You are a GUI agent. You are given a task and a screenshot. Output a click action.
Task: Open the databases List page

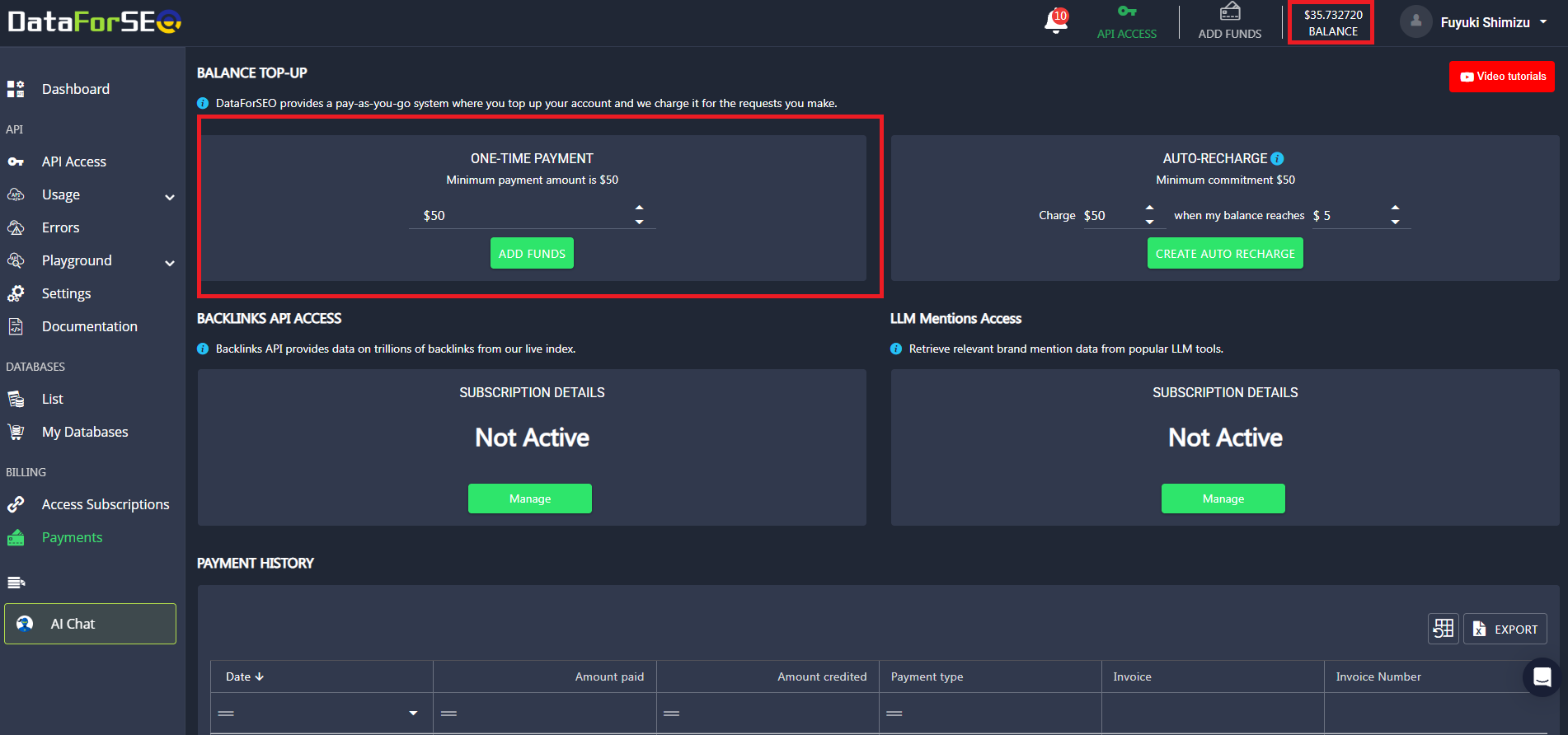[x=53, y=399]
